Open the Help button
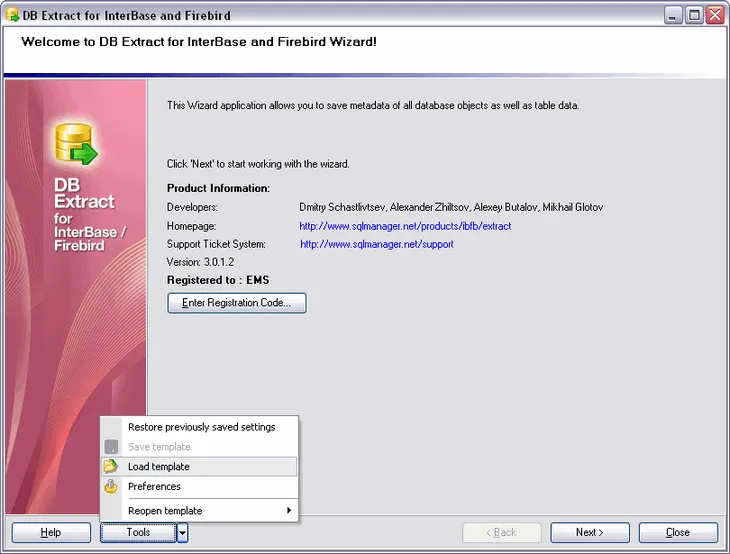The height and width of the screenshot is (554, 730). tap(51, 532)
